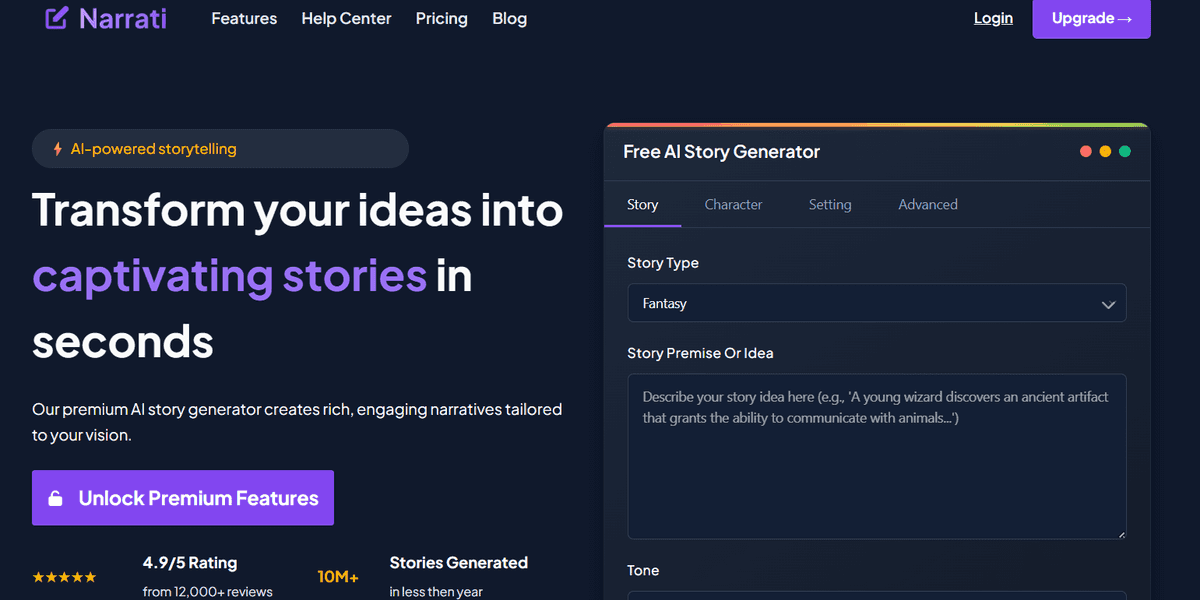1200x600 pixels.
Task: Switch to the Character tab
Action: pyautogui.click(x=733, y=204)
